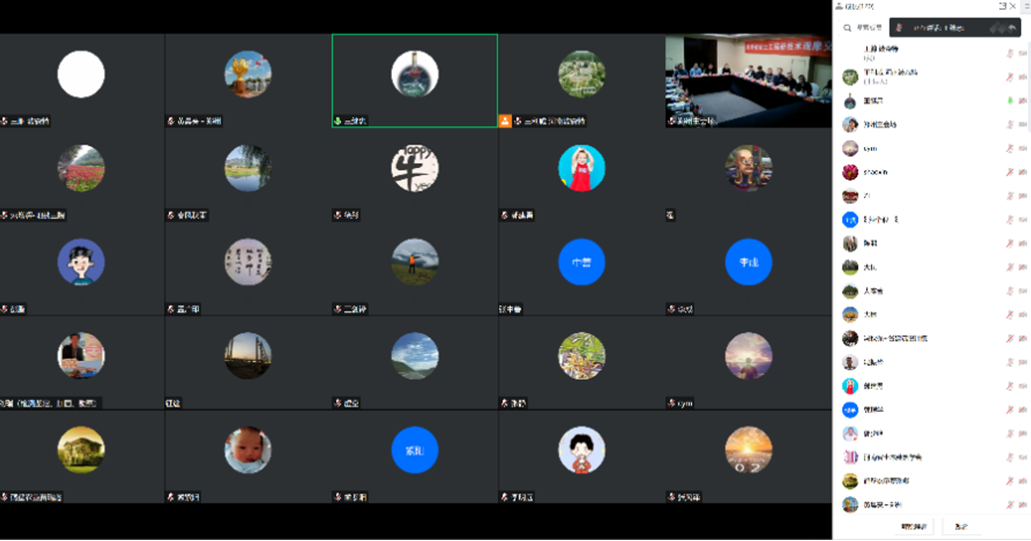
Task: Click the sunset avatar in the video grid
Action: pos(748,450)
